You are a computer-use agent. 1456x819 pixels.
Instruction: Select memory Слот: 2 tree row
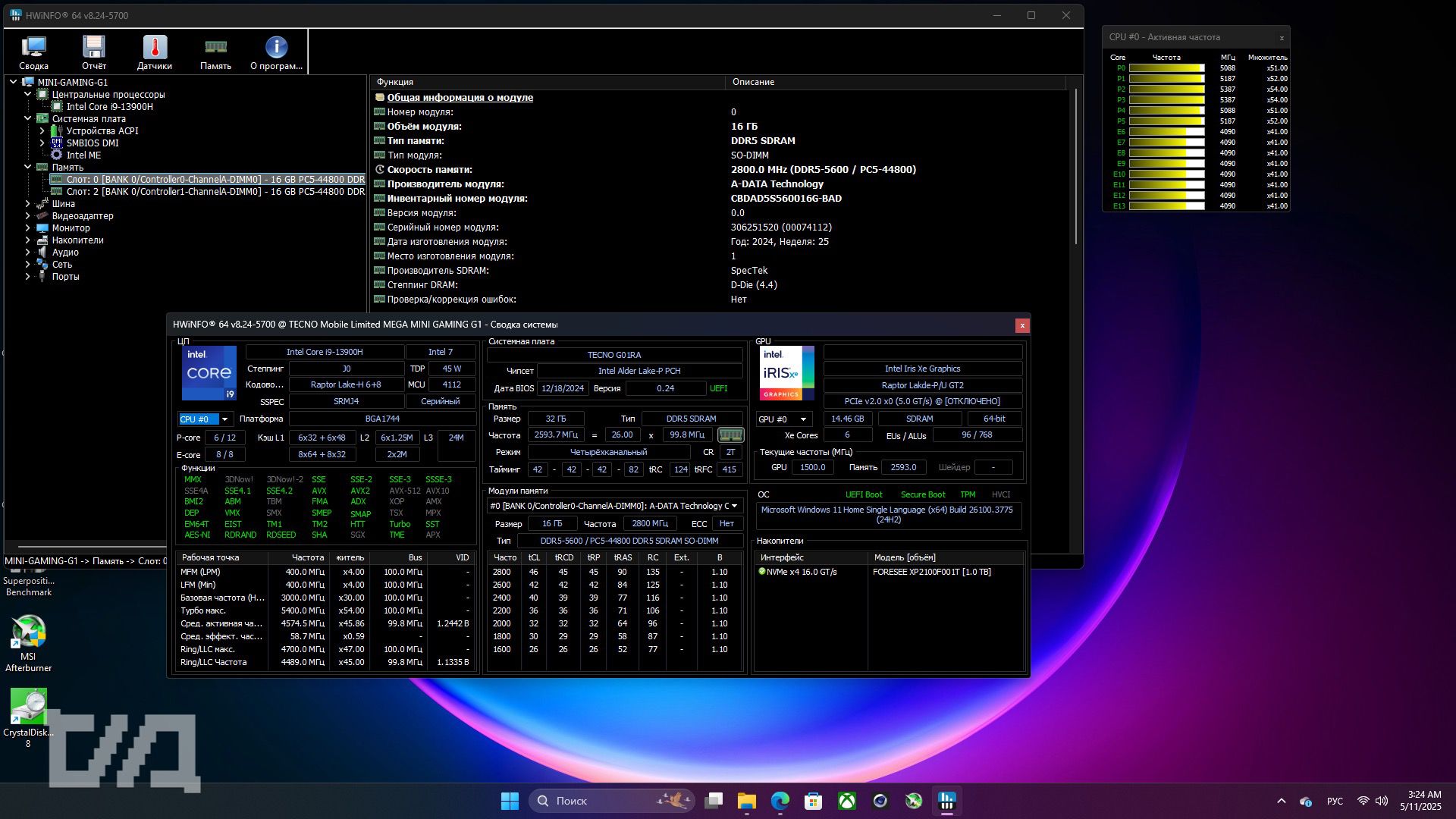coord(208,192)
